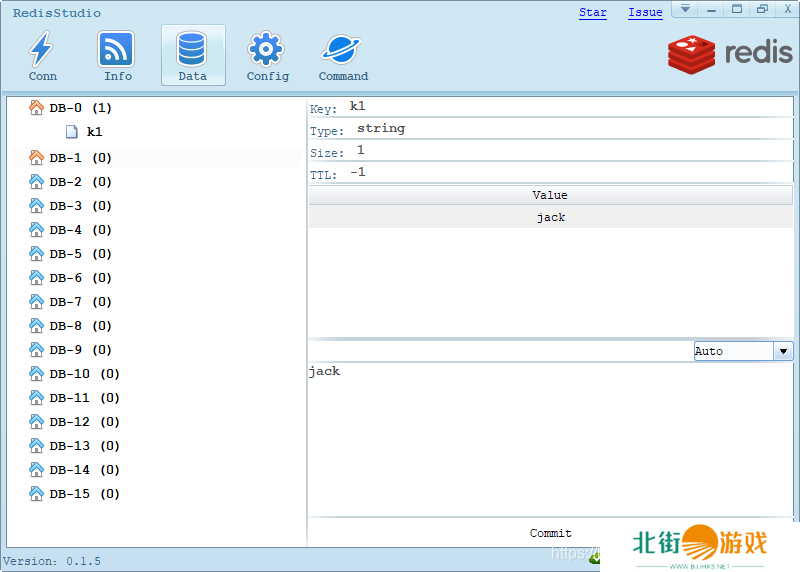Click the Issue link
Screen dimensions: 800x572
coord(645,12)
